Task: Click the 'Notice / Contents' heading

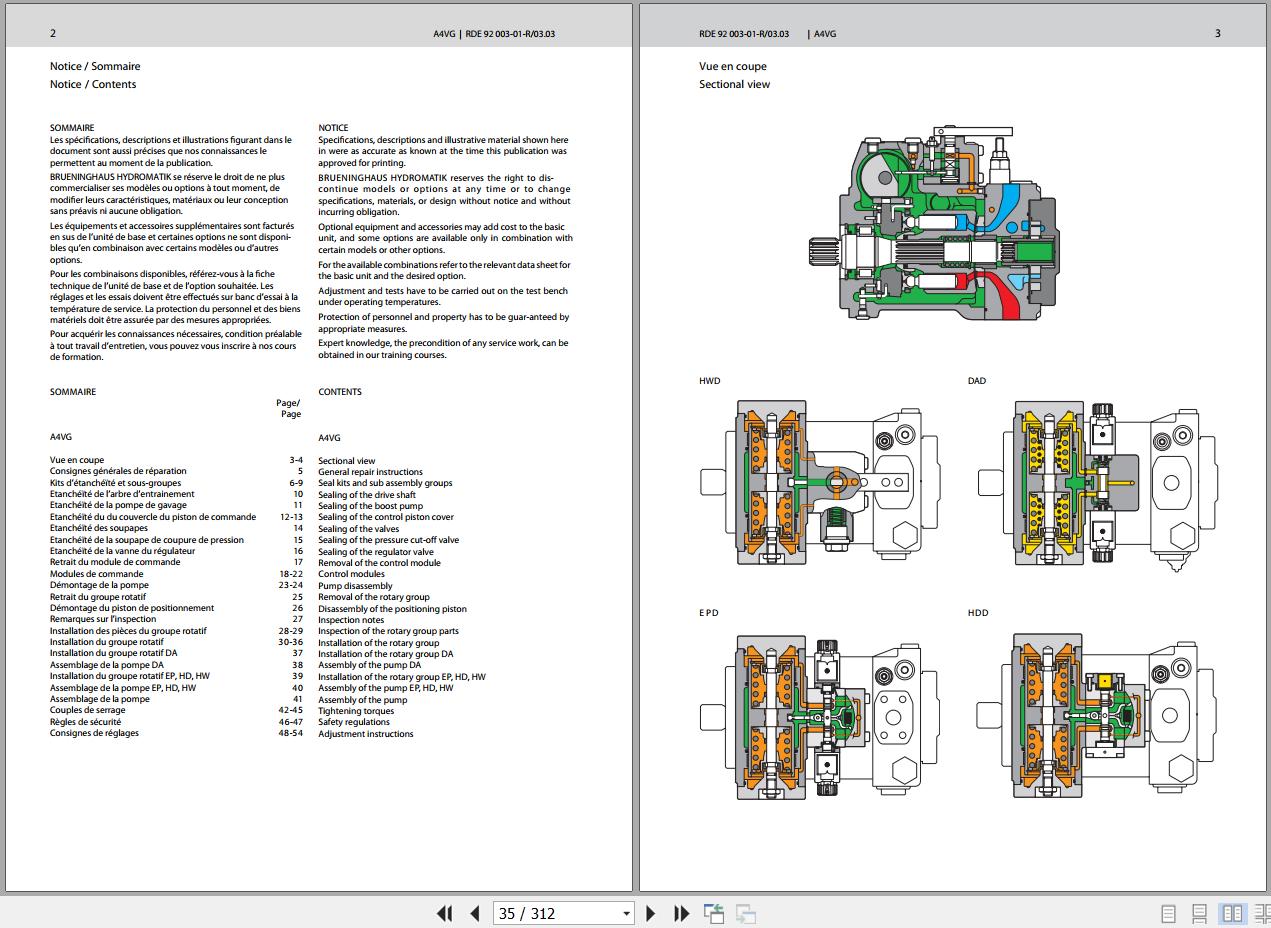Action: [x=93, y=84]
